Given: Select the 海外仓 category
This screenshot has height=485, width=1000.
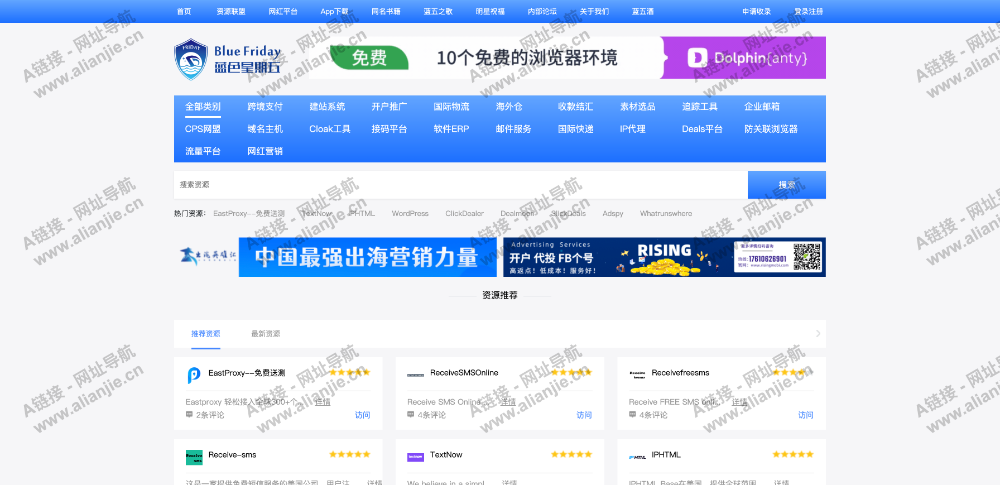Looking at the screenshot, I should pos(509,107).
